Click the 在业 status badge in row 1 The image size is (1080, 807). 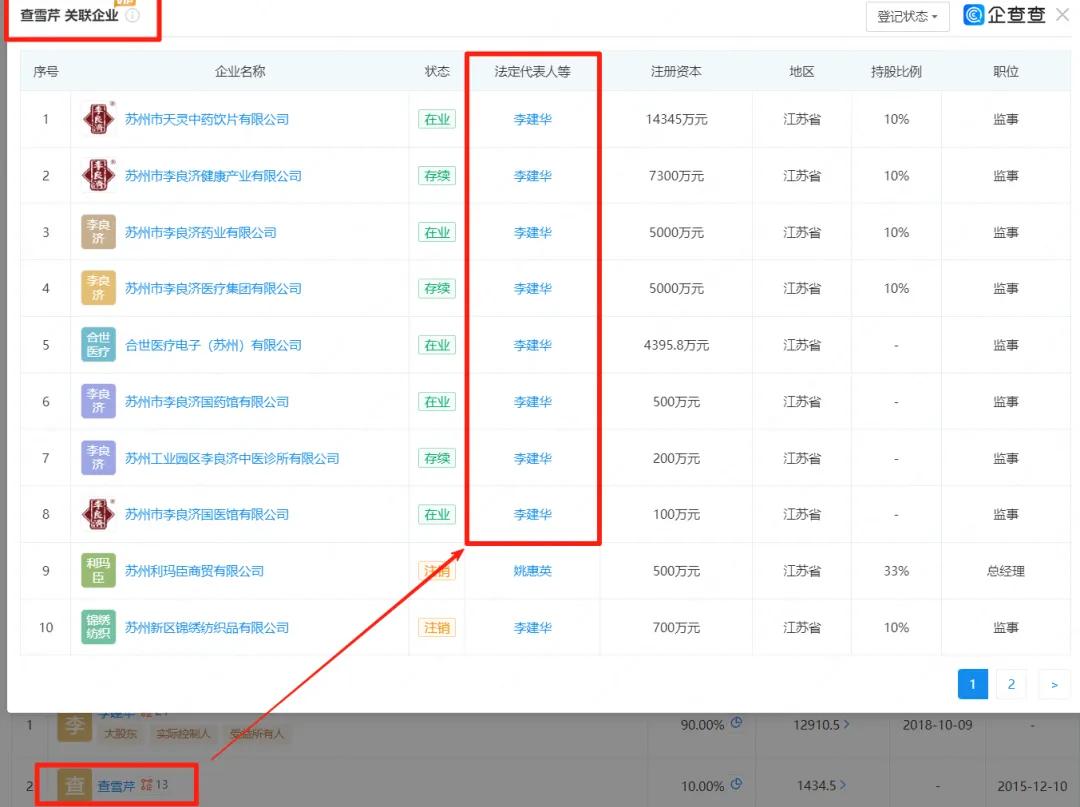click(436, 119)
